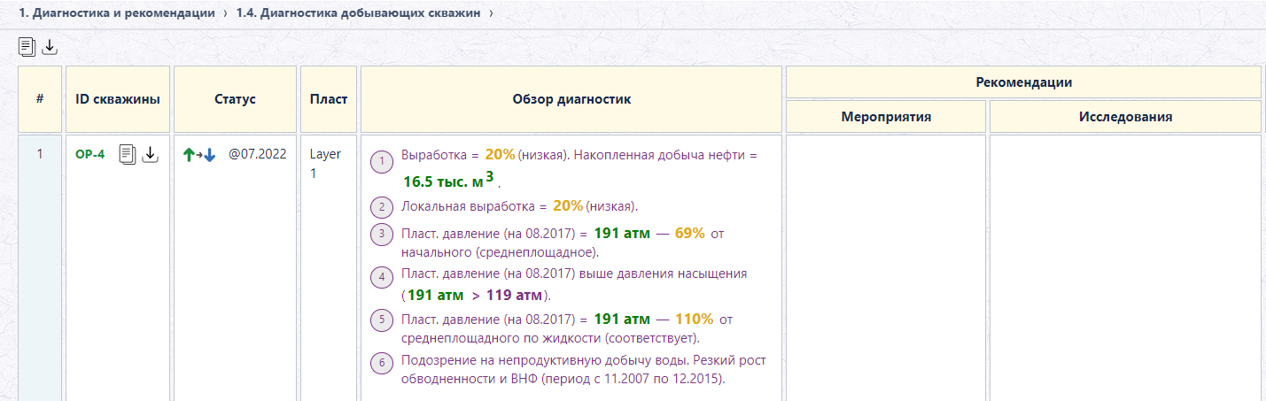Open the '1.4. Диагностика добывающих скважин' breadcrumb
The image size is (1266, 401).
coord(359,13)
